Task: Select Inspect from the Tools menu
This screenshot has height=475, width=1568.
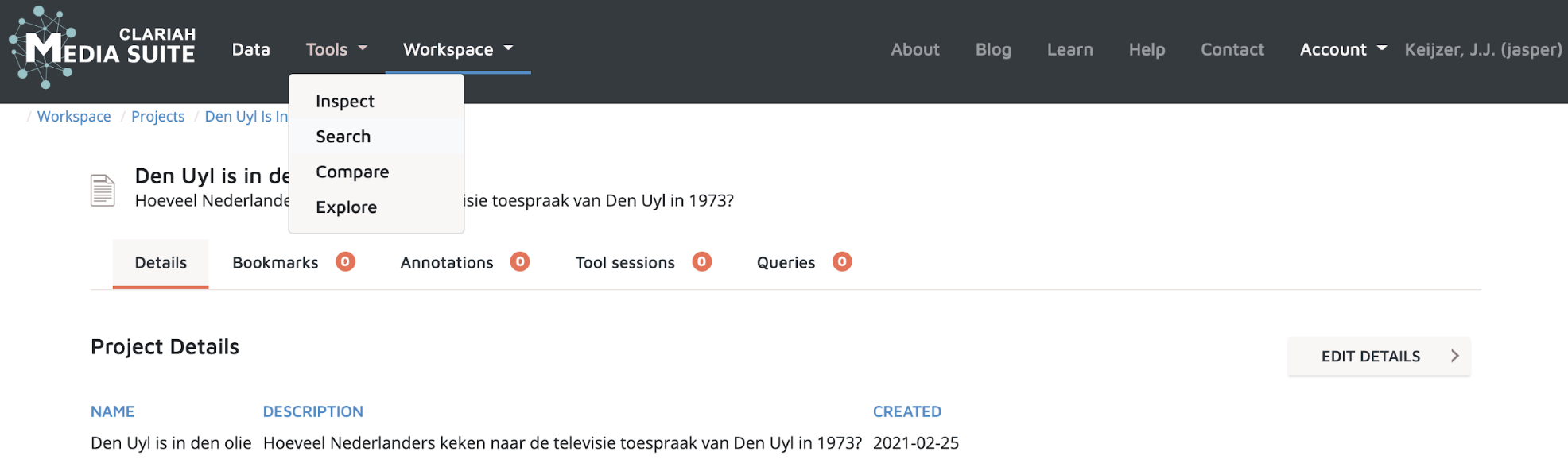Action: click(x=345, y=102)
